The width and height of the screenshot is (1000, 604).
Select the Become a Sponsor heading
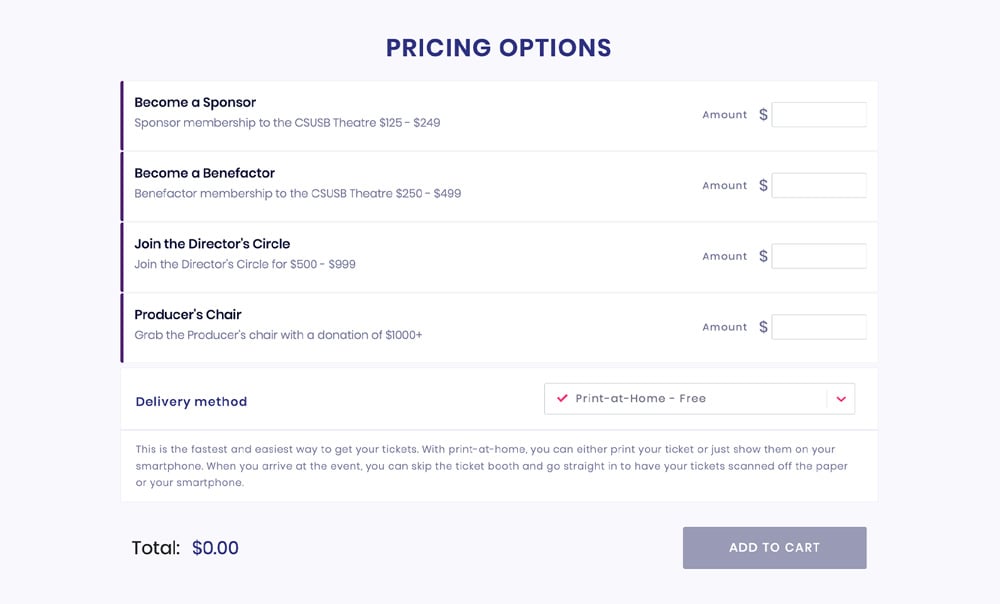195,103
